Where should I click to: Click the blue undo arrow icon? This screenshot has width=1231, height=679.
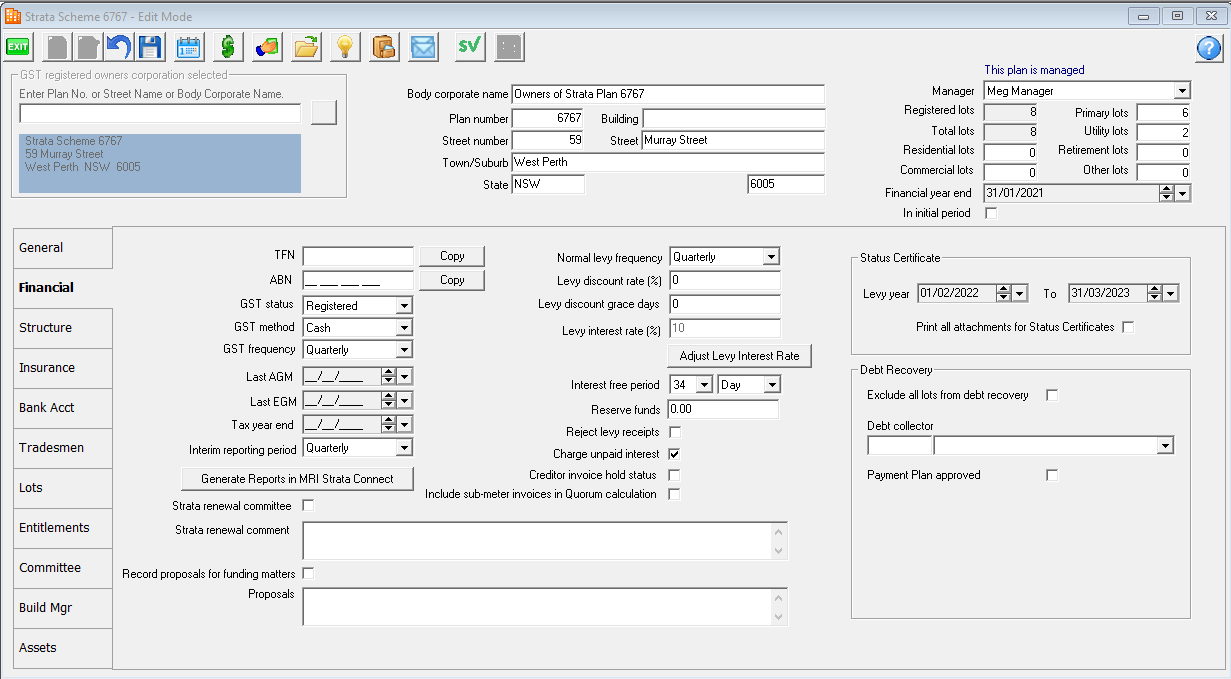point(119,47)
